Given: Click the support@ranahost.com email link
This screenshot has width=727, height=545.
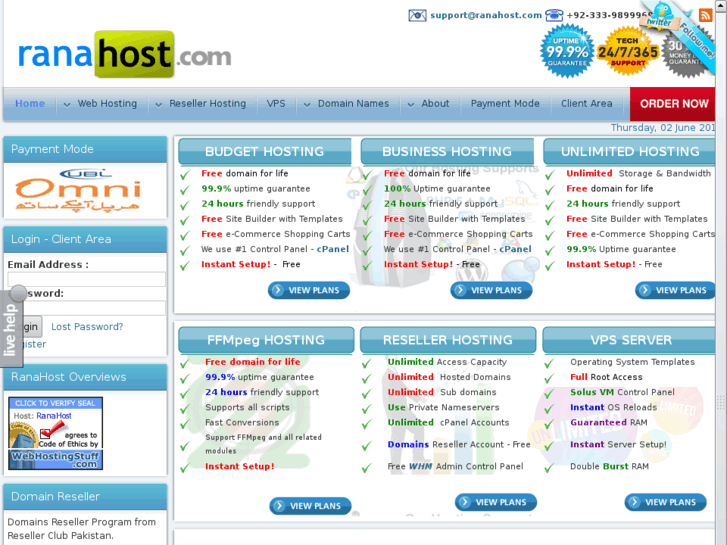Looking at the screenshot, I should (486, 15).
